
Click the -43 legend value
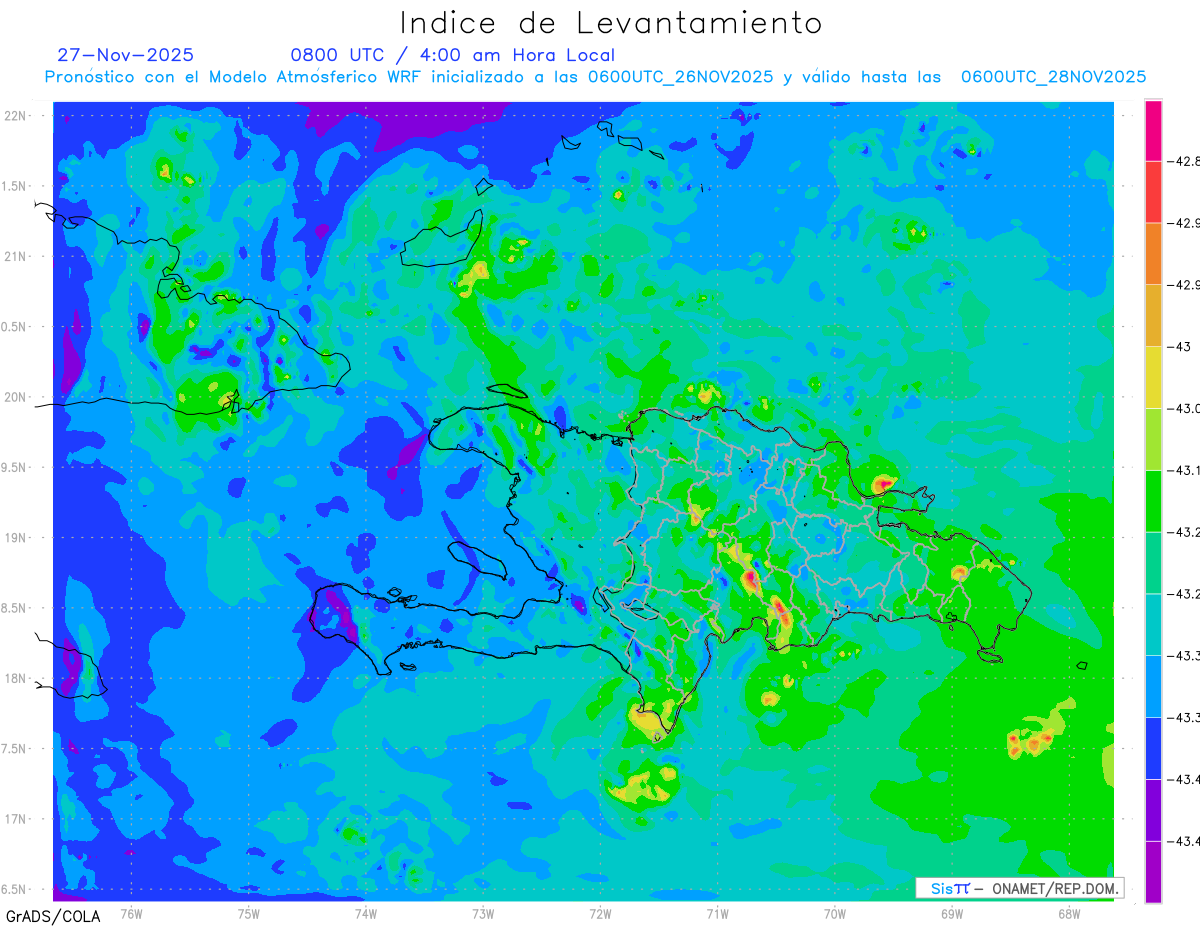click(1180, 346)
